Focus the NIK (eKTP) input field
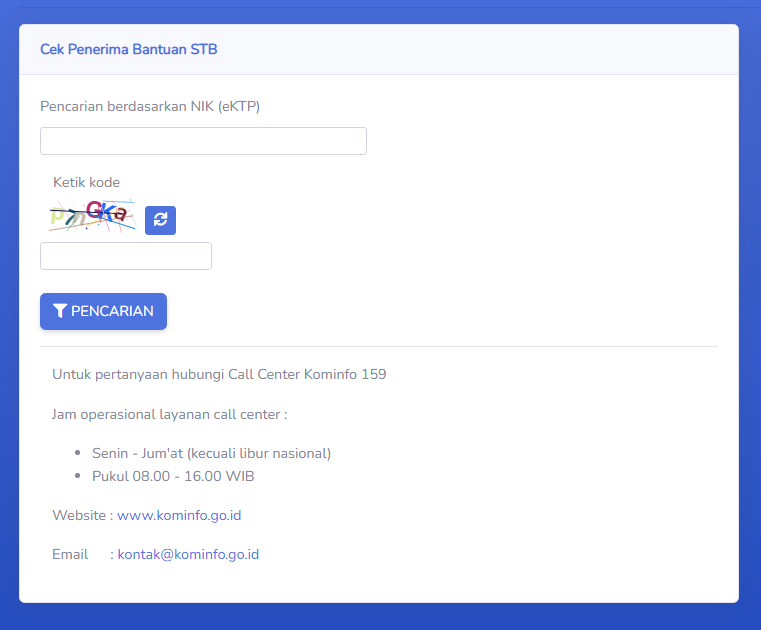The image size is (761, 630). pos(203,141)
